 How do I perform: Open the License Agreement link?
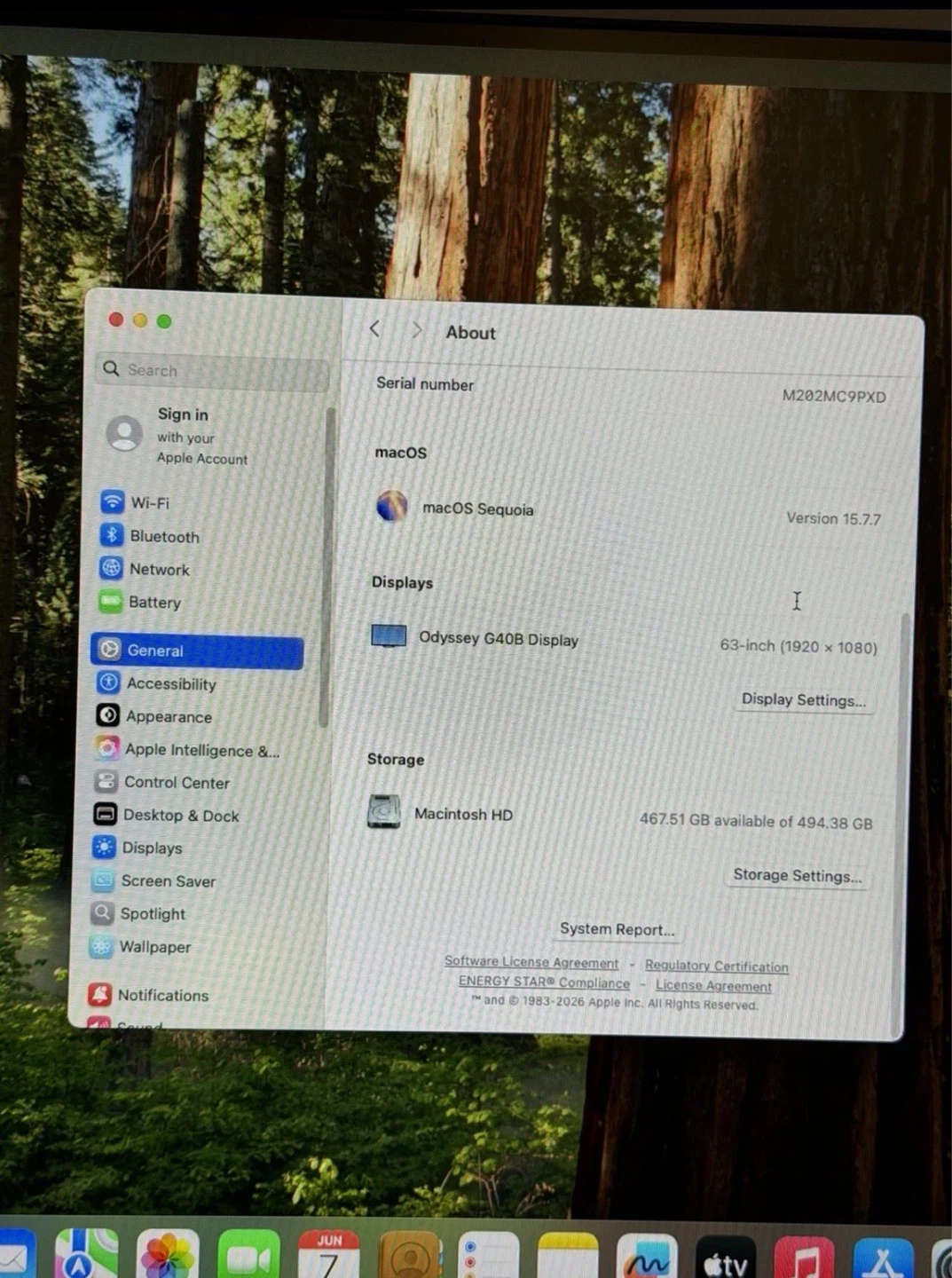[x=713, y=985]
